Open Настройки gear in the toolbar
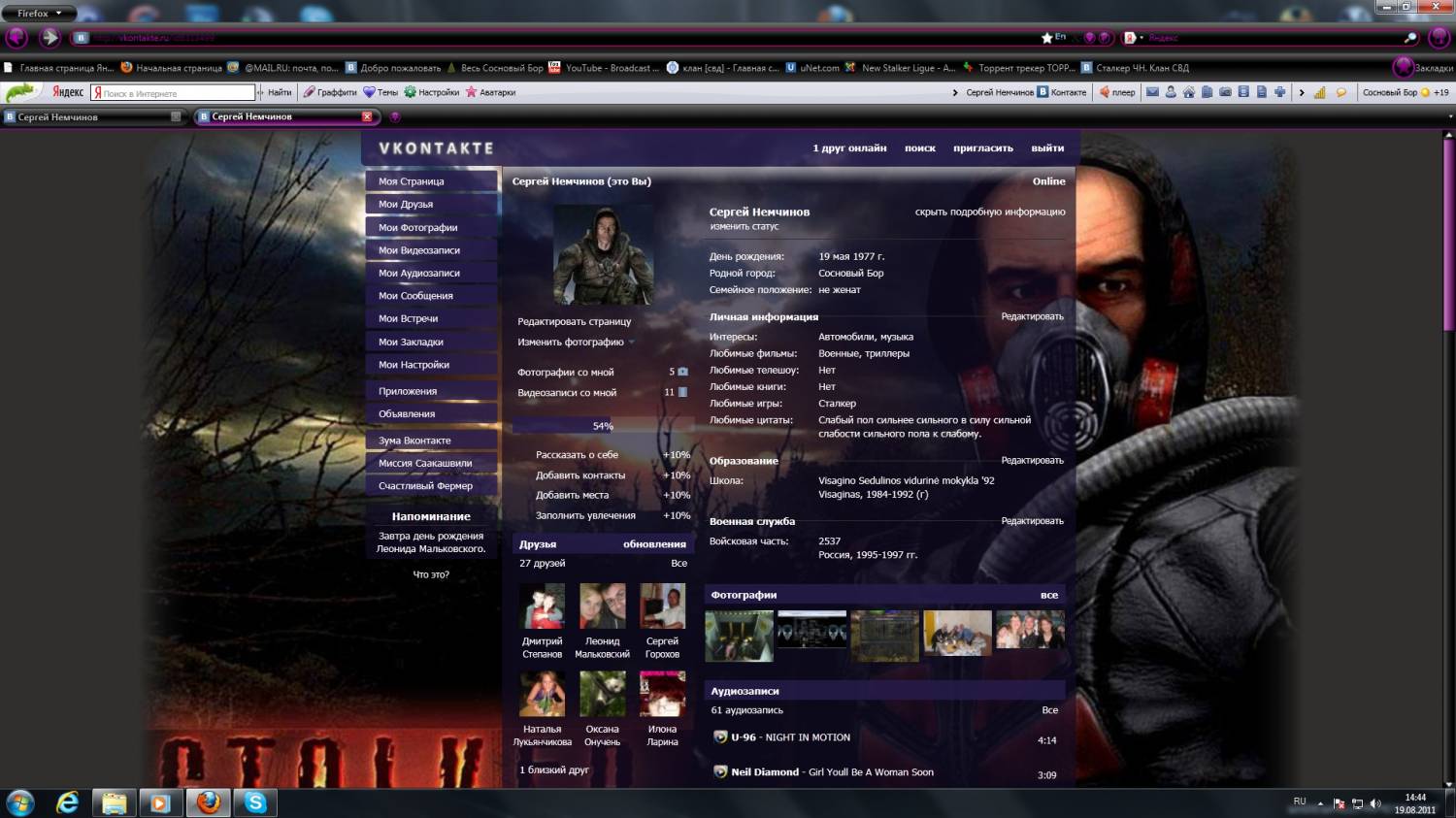 (x=432, y=92)
